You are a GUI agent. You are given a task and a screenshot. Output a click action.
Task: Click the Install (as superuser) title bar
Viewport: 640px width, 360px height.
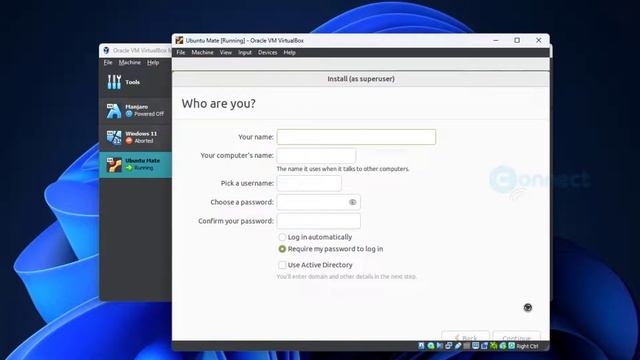coord(361,79)
